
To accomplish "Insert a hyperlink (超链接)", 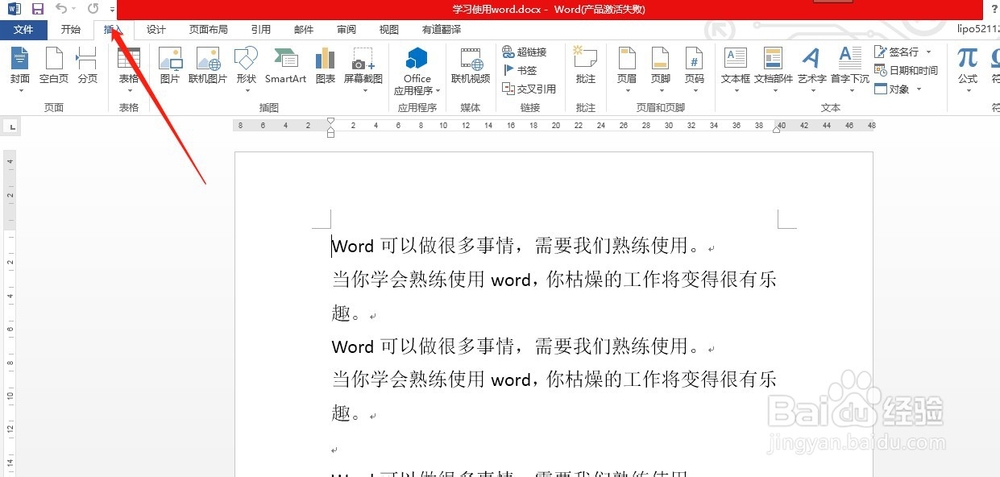I will pyautogui.click(x=524, y=52).
